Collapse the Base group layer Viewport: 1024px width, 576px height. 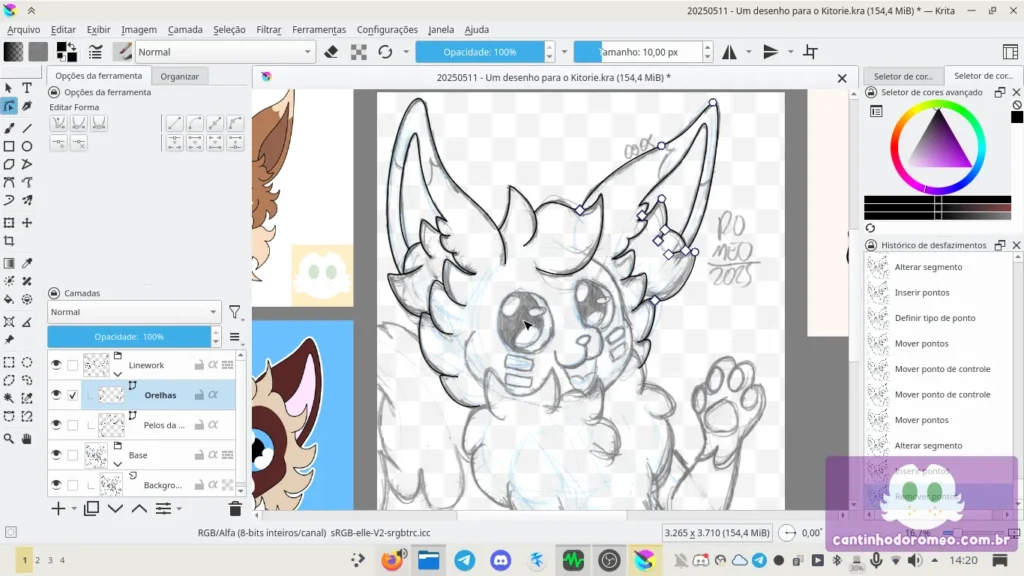tap(118, 464)
